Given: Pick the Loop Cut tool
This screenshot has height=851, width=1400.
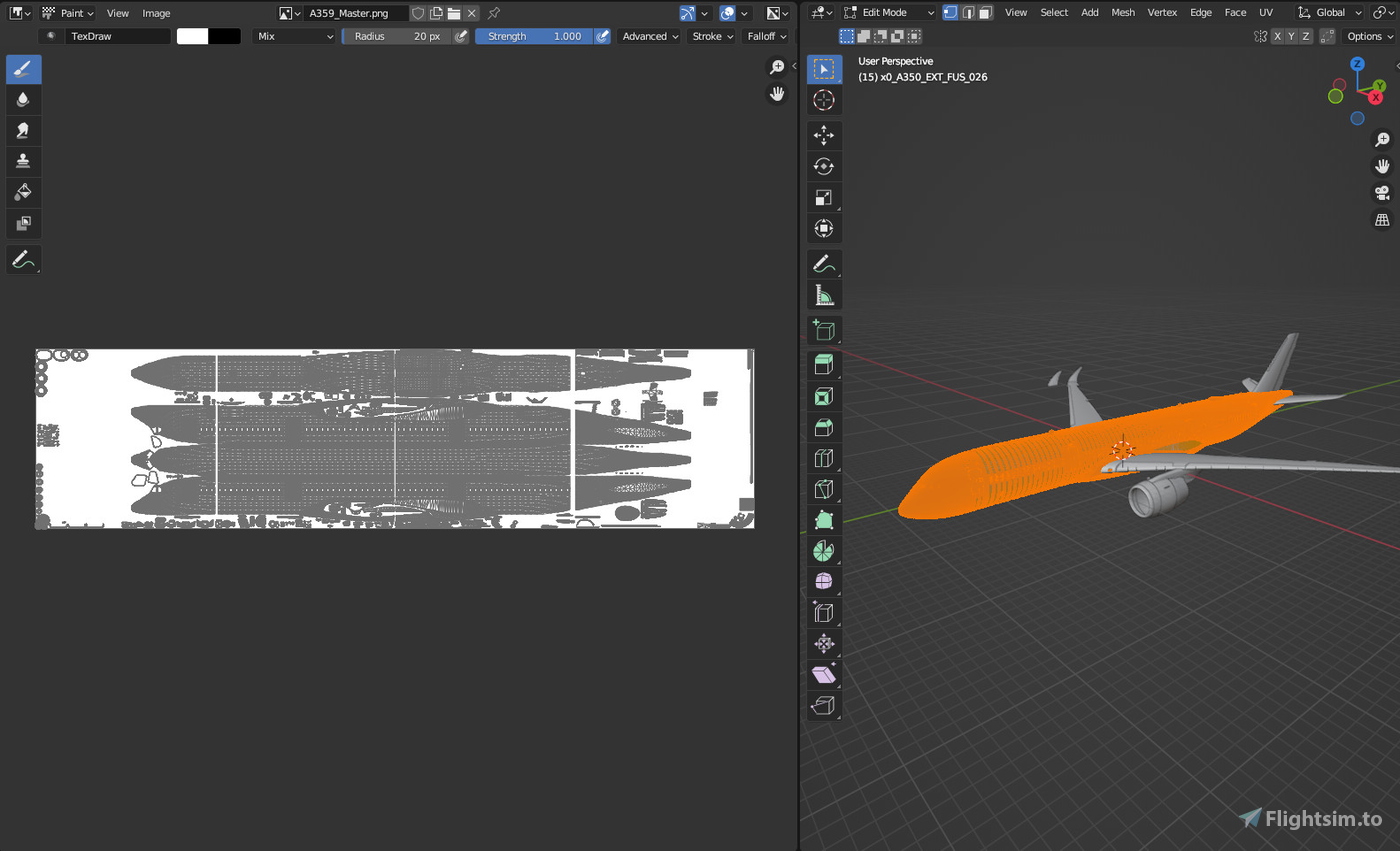Looking at the screenshot, I should click(823, 457).
